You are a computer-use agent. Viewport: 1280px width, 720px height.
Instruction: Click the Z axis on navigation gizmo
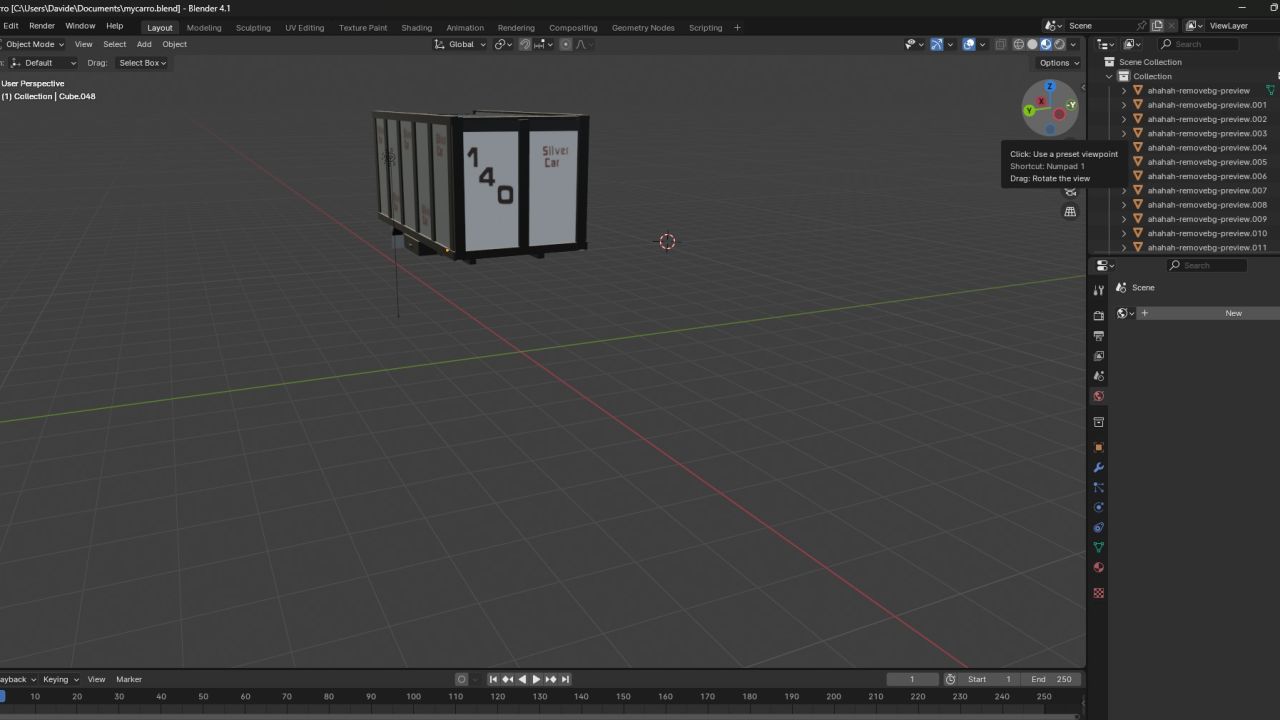pyautogui.click(x=1050, y=87)
